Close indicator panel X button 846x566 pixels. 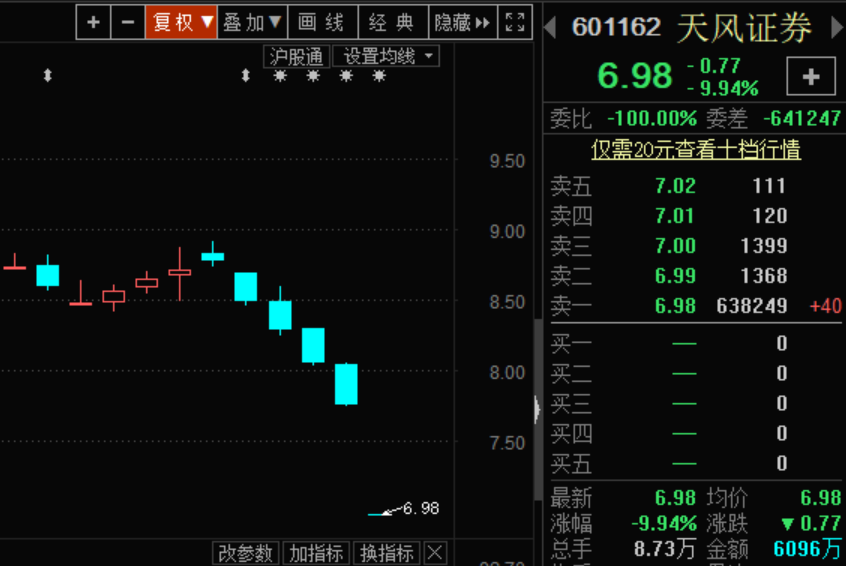(435, 553)
